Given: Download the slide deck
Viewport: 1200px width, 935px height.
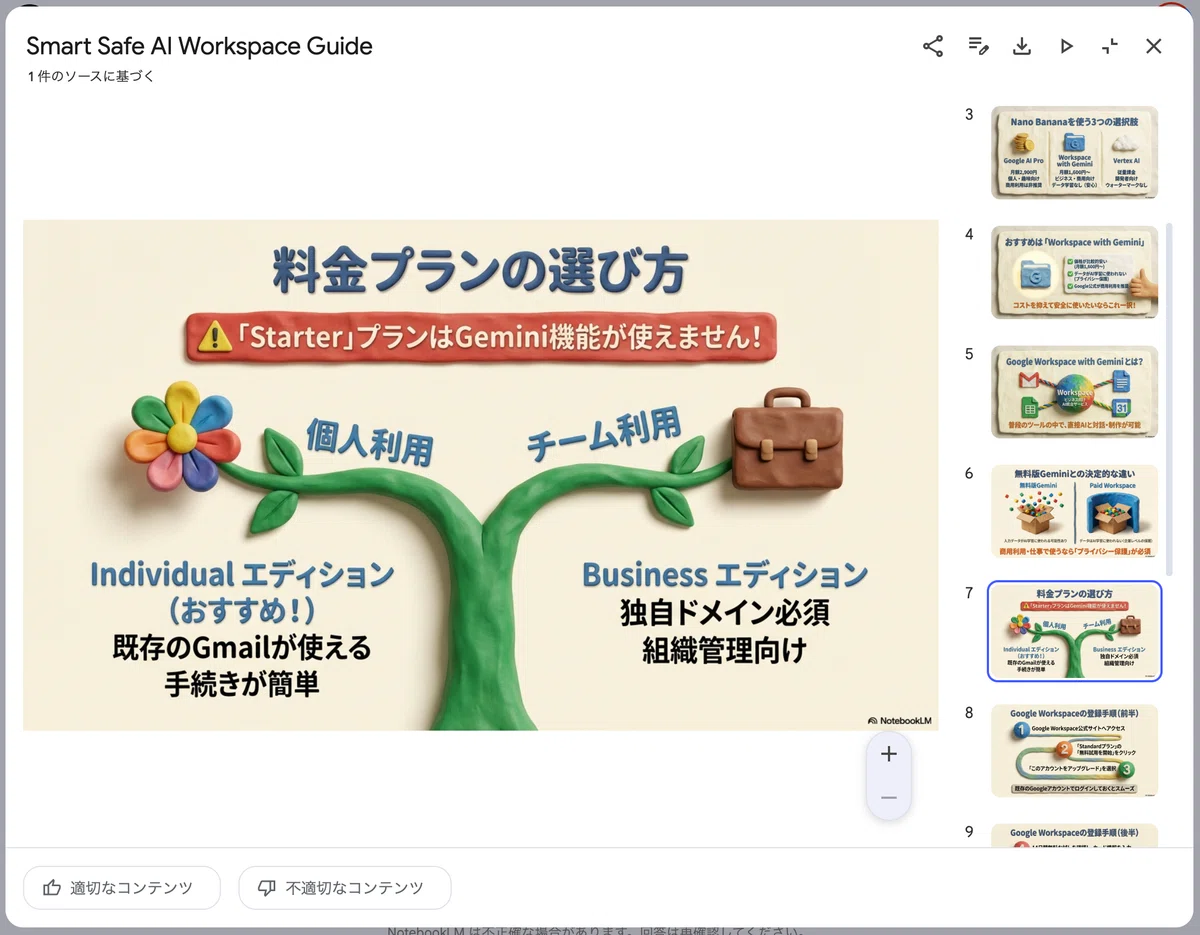Looking at the screenshot, I should point(1022,46).
